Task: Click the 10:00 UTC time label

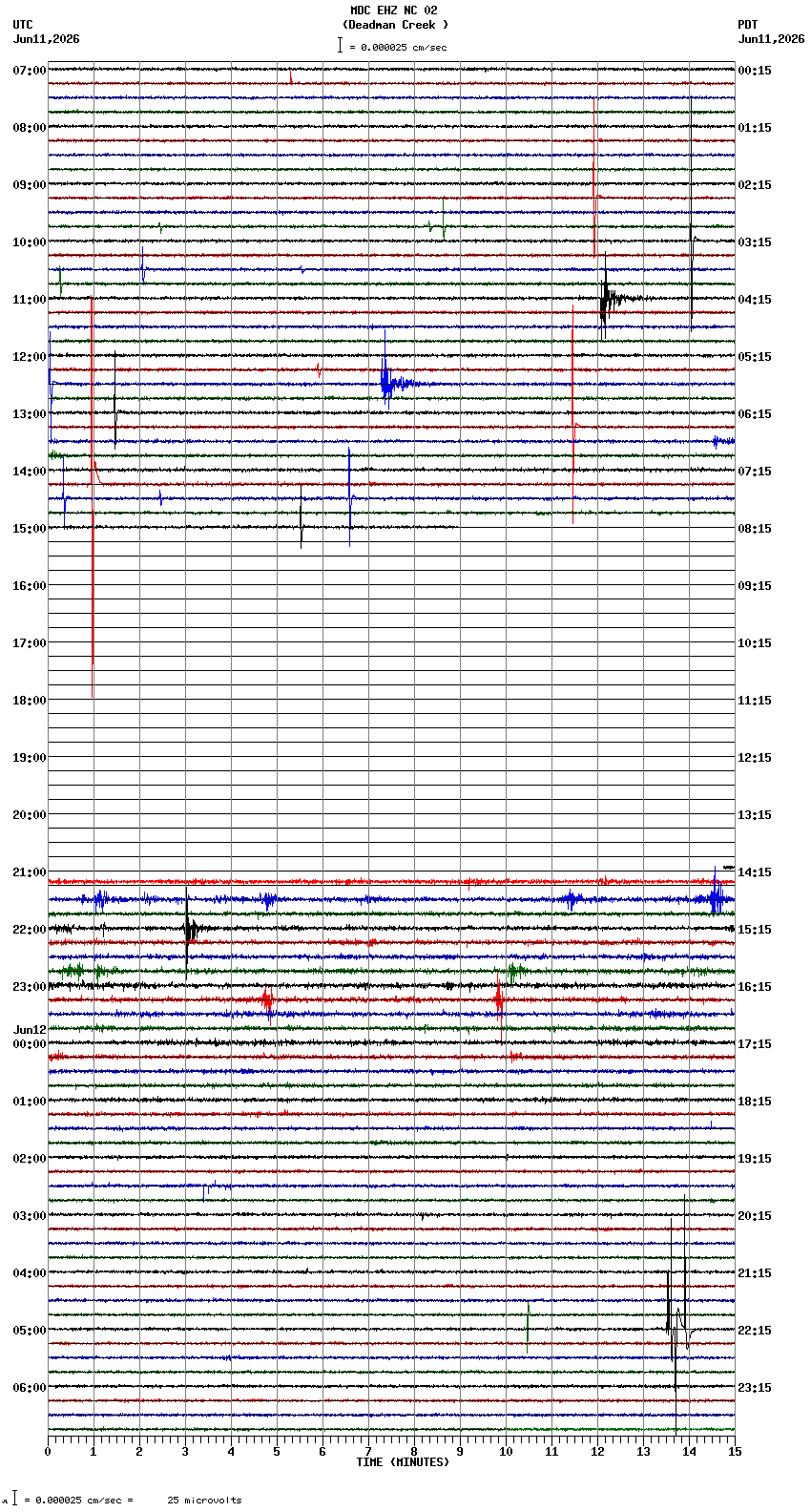Action: coord(30,242)
